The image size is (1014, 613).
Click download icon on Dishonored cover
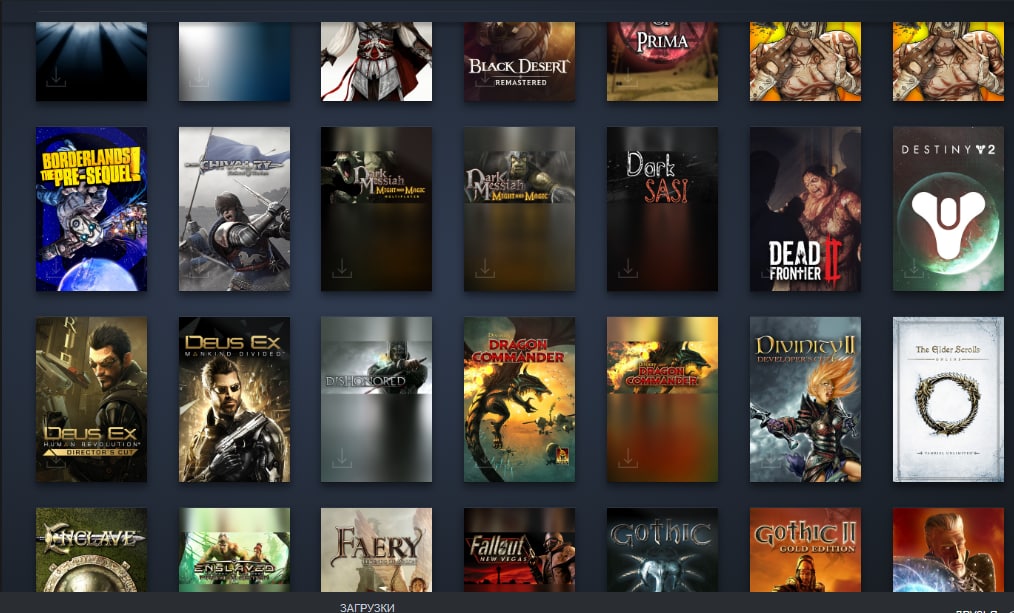point(341,458)
